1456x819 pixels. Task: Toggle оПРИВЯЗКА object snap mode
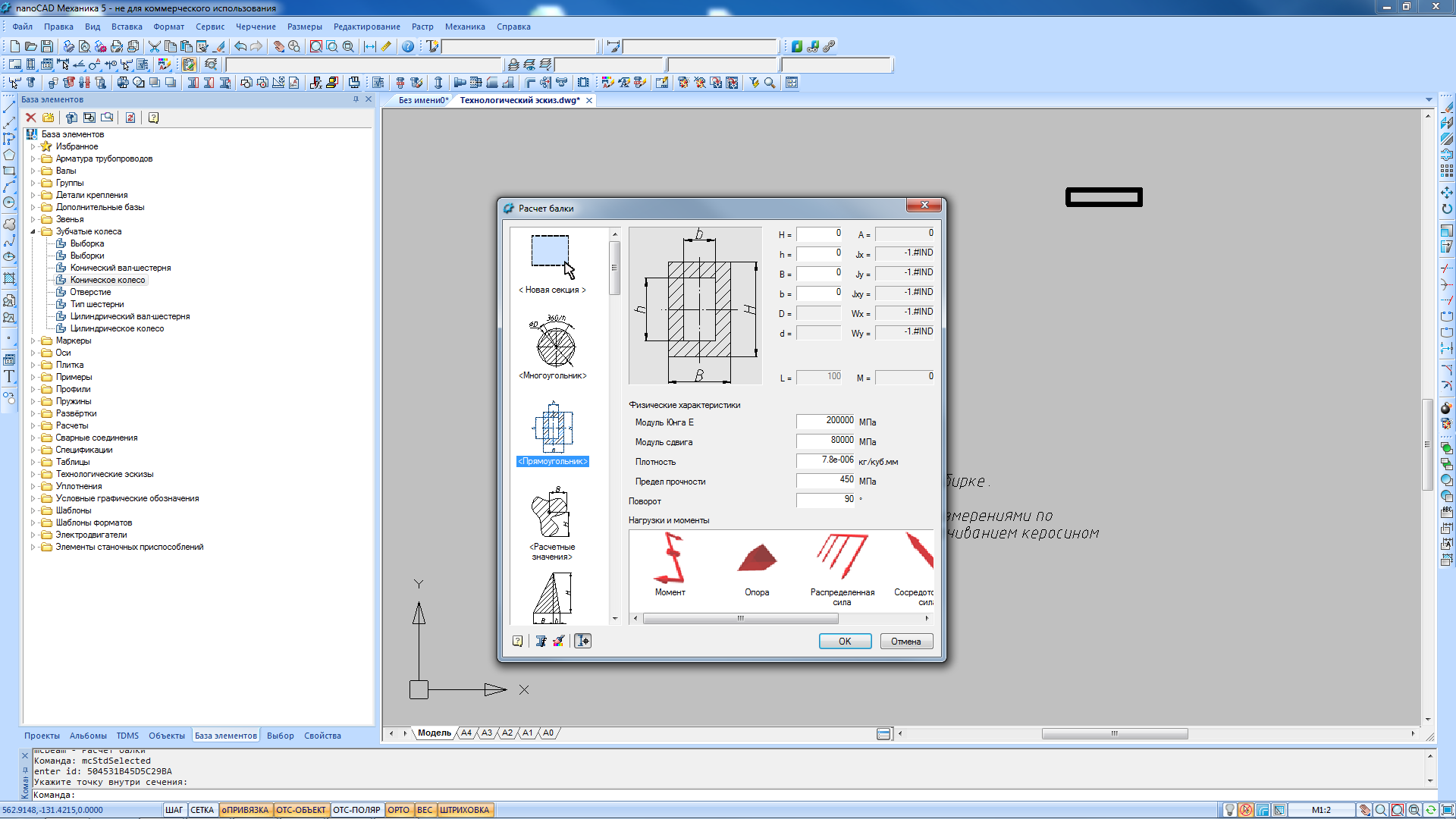click(245, 810)
